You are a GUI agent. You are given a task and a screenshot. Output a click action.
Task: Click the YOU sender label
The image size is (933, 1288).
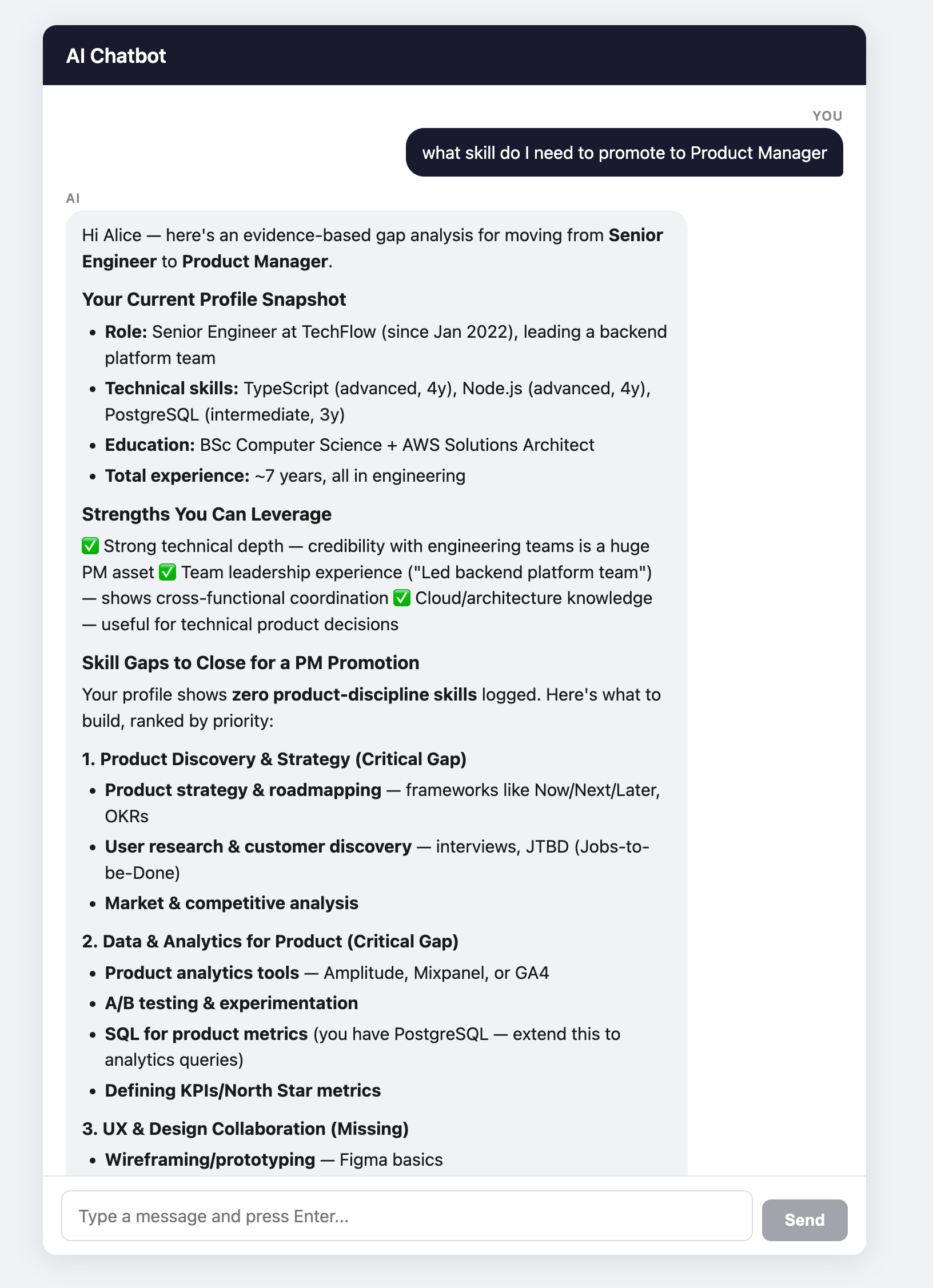point(827,116)
